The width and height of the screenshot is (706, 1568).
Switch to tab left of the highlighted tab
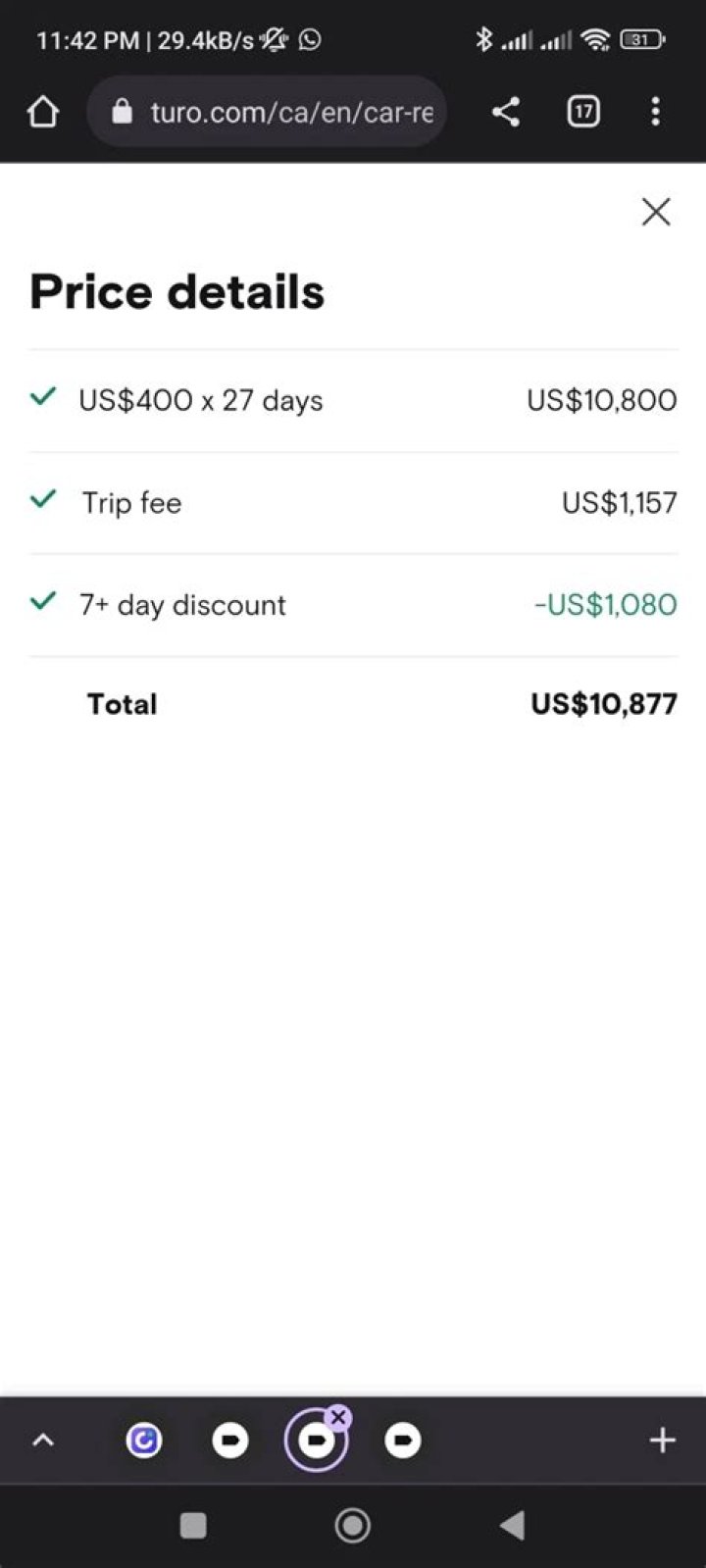coord(230,1441)
